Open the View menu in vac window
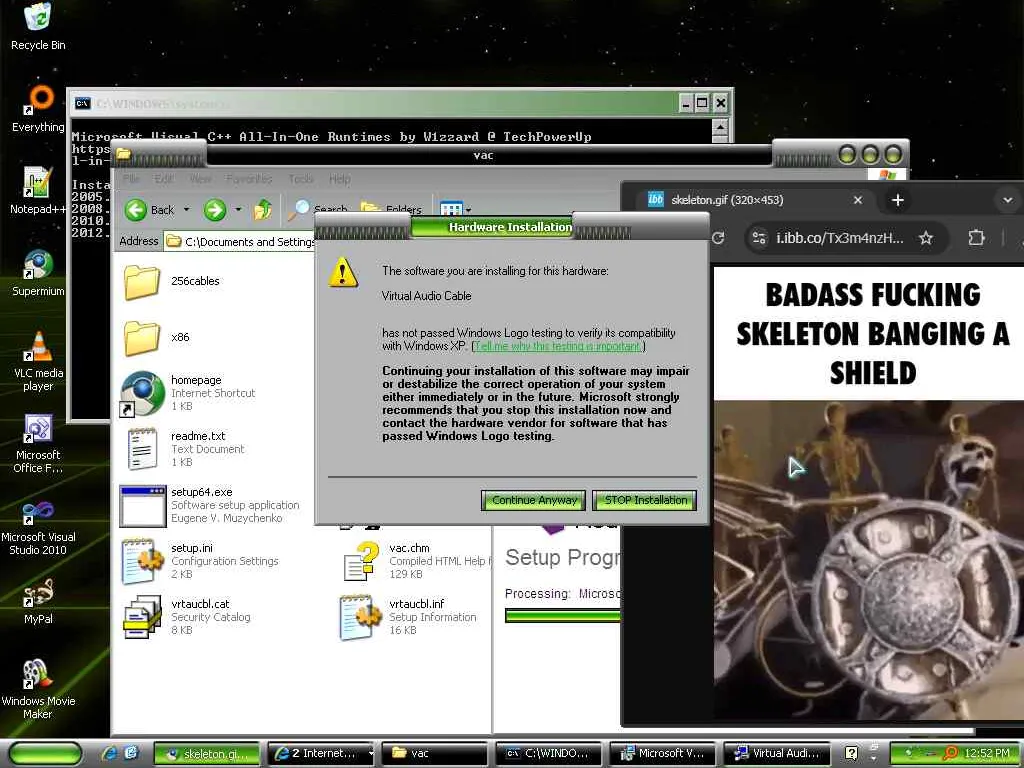1024x768 pixels. pos(200,178)
